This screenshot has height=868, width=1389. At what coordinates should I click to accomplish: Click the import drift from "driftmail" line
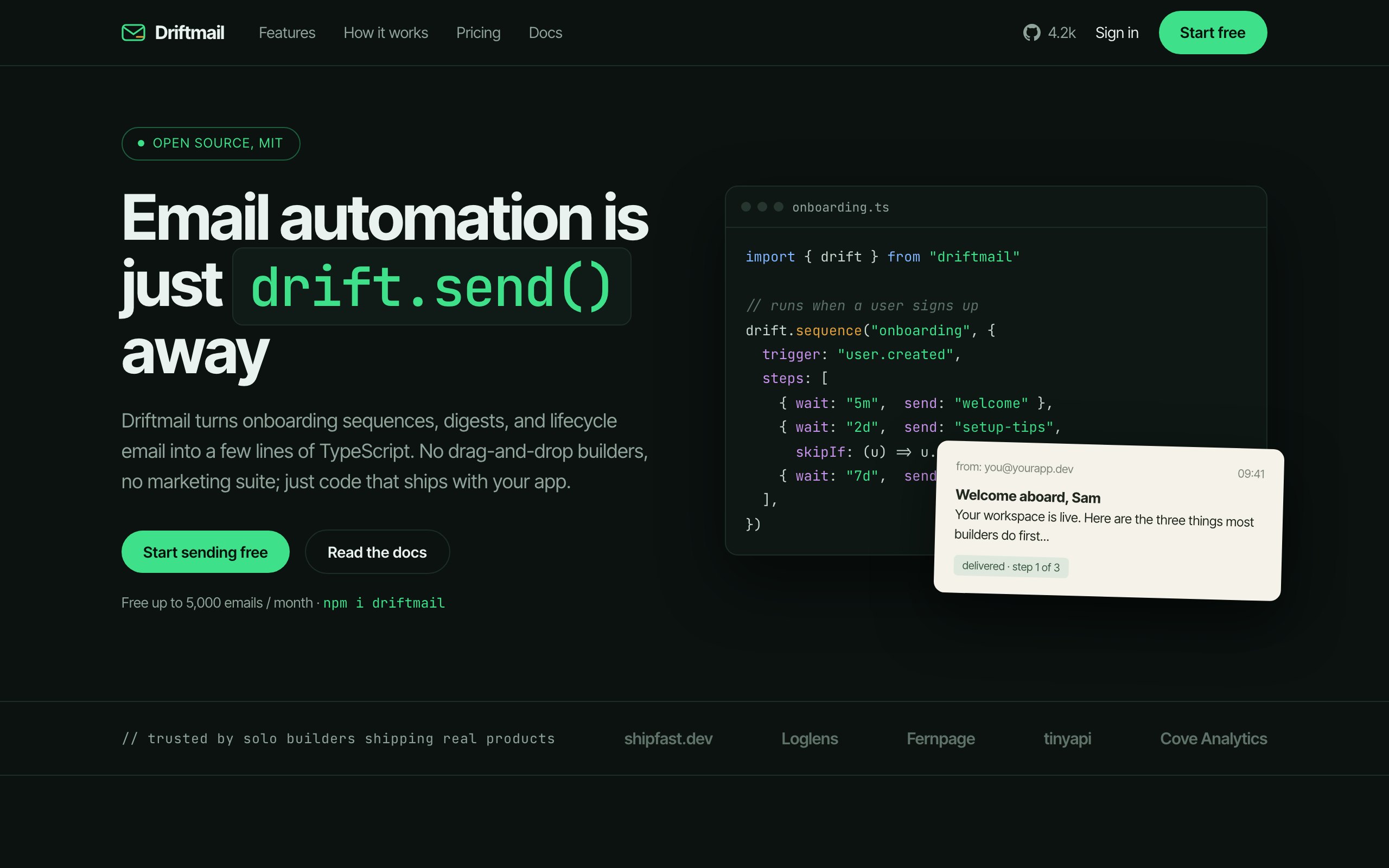882,257
